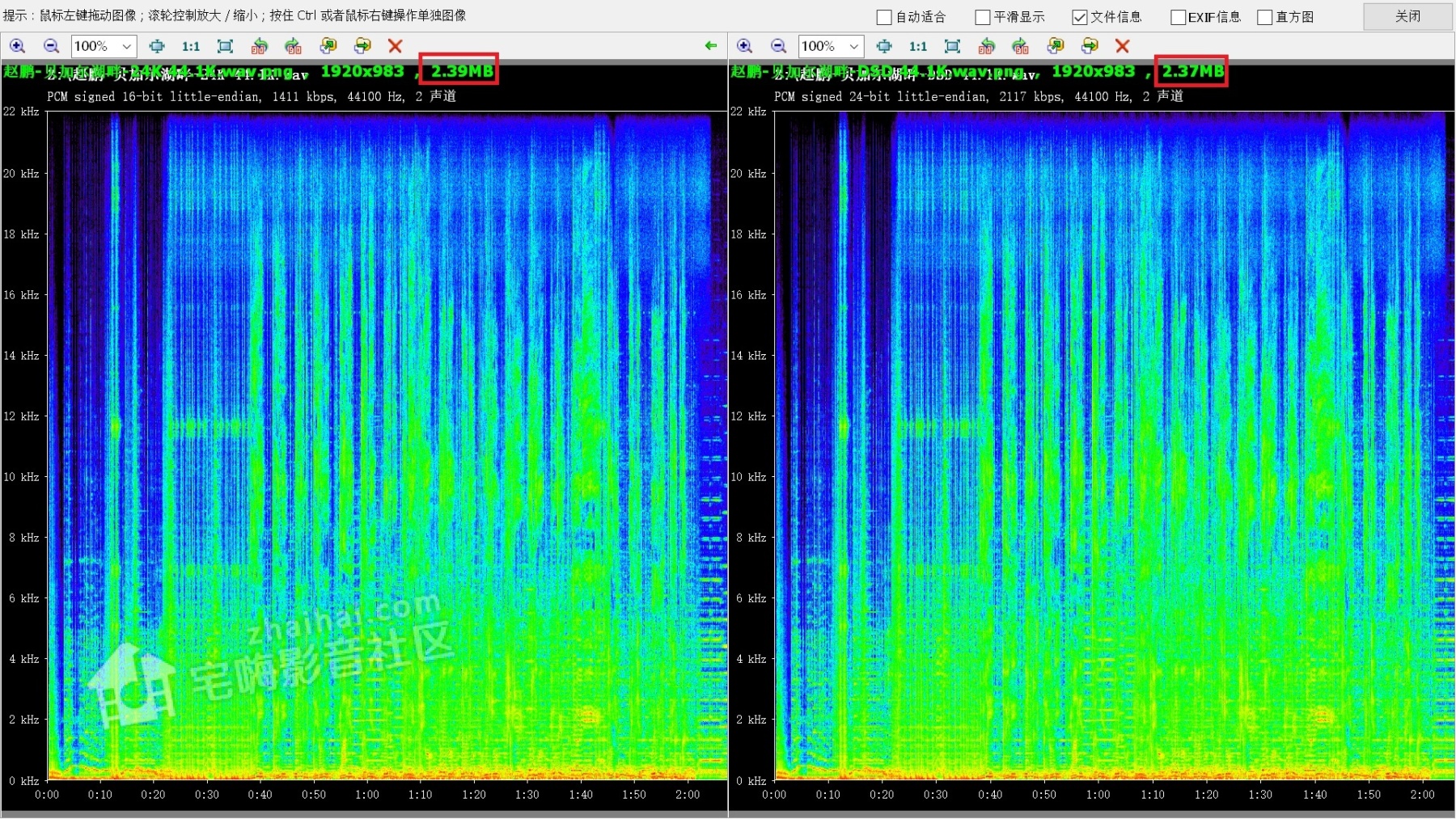Click the left pane copy-to-folder icon
Screen dimensions: 1456x819
328,46
